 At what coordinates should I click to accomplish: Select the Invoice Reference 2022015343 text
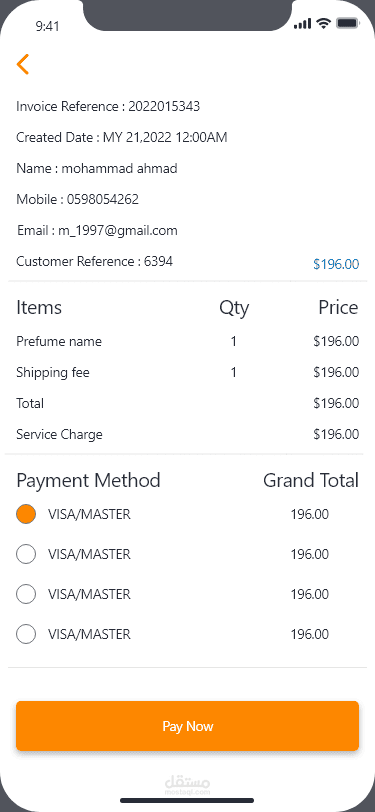click(108, 107)
